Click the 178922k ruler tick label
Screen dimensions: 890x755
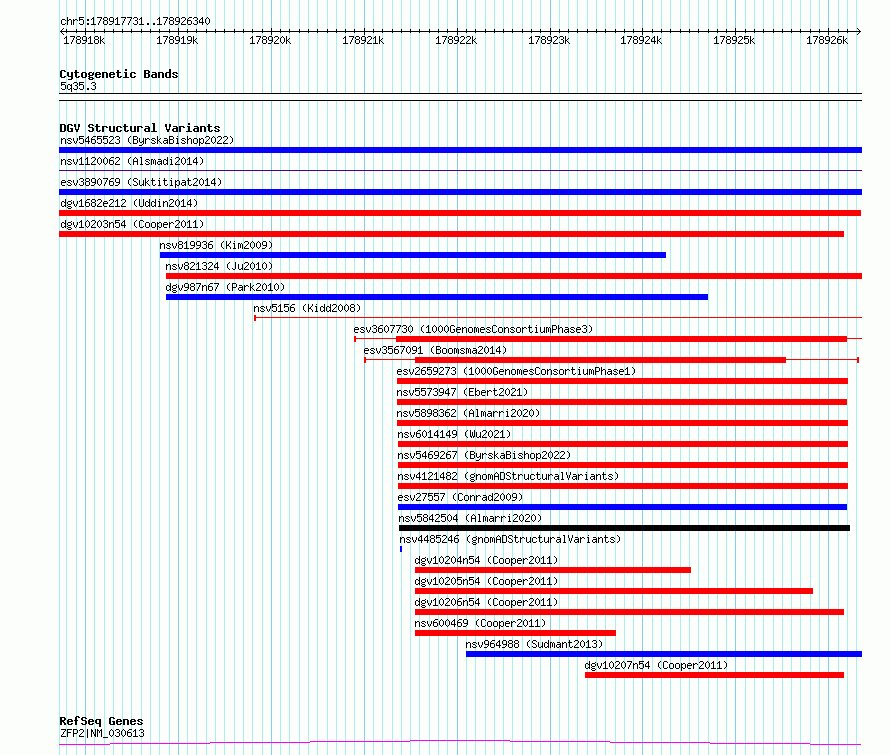click(456, 40)
